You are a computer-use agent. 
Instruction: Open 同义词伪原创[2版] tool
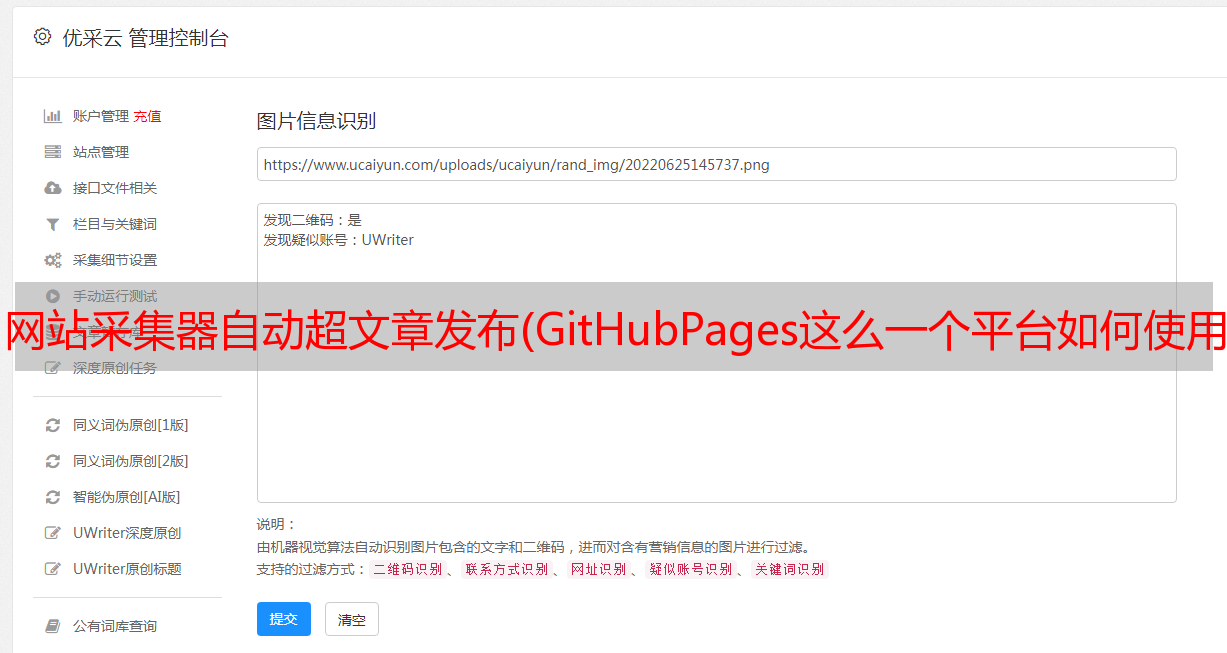pyautogui.click(x=131, y=461)
